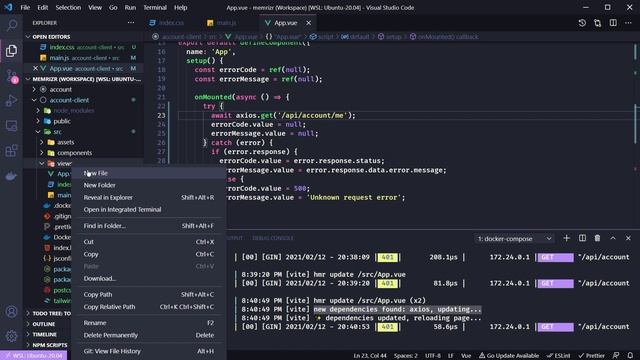Open timeline history icon in editor toolbar

(582, 23)
